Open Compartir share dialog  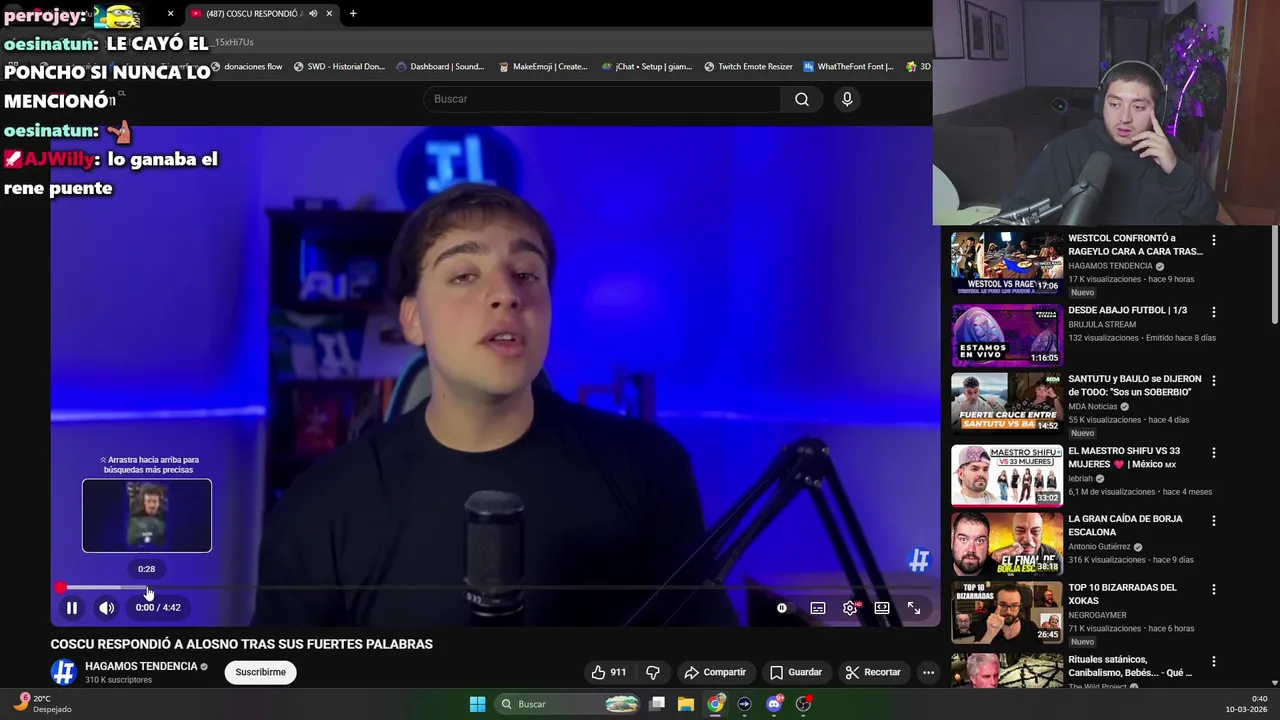point(715,672)
